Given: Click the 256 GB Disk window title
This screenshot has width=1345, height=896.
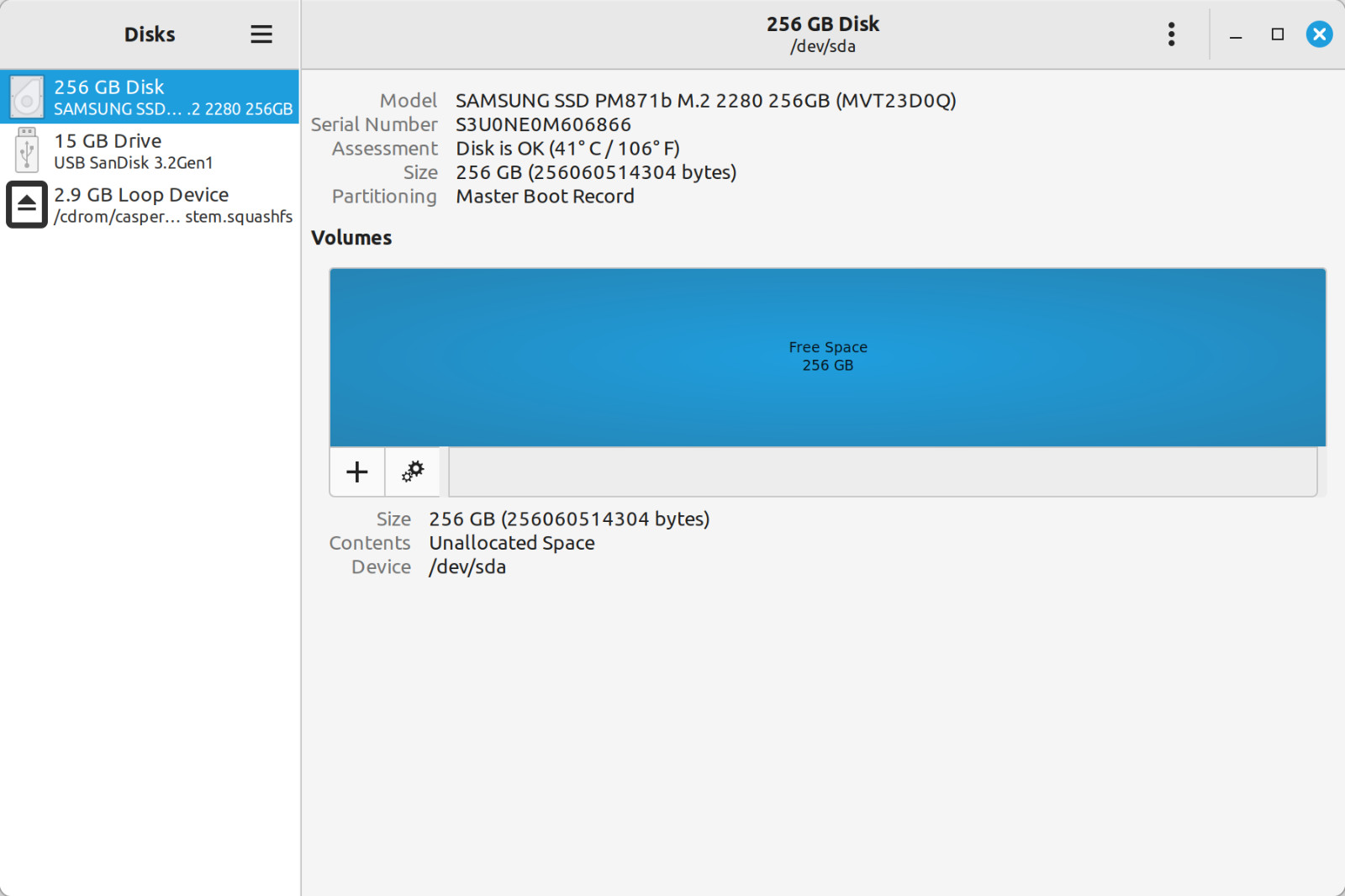Looking at the screenshot, I should (823, 24).
